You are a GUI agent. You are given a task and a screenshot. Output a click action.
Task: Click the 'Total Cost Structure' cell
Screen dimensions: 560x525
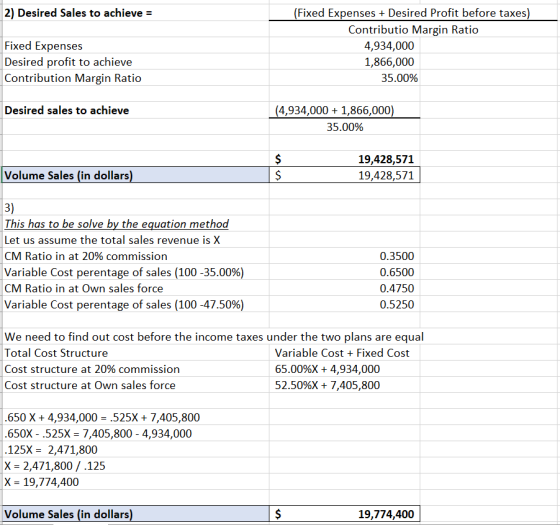(136, 353)
